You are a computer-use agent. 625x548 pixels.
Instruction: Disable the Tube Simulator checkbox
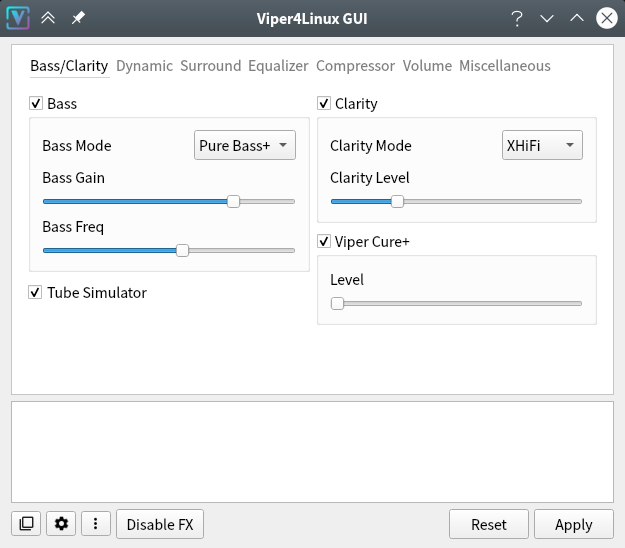pos(35,293)
